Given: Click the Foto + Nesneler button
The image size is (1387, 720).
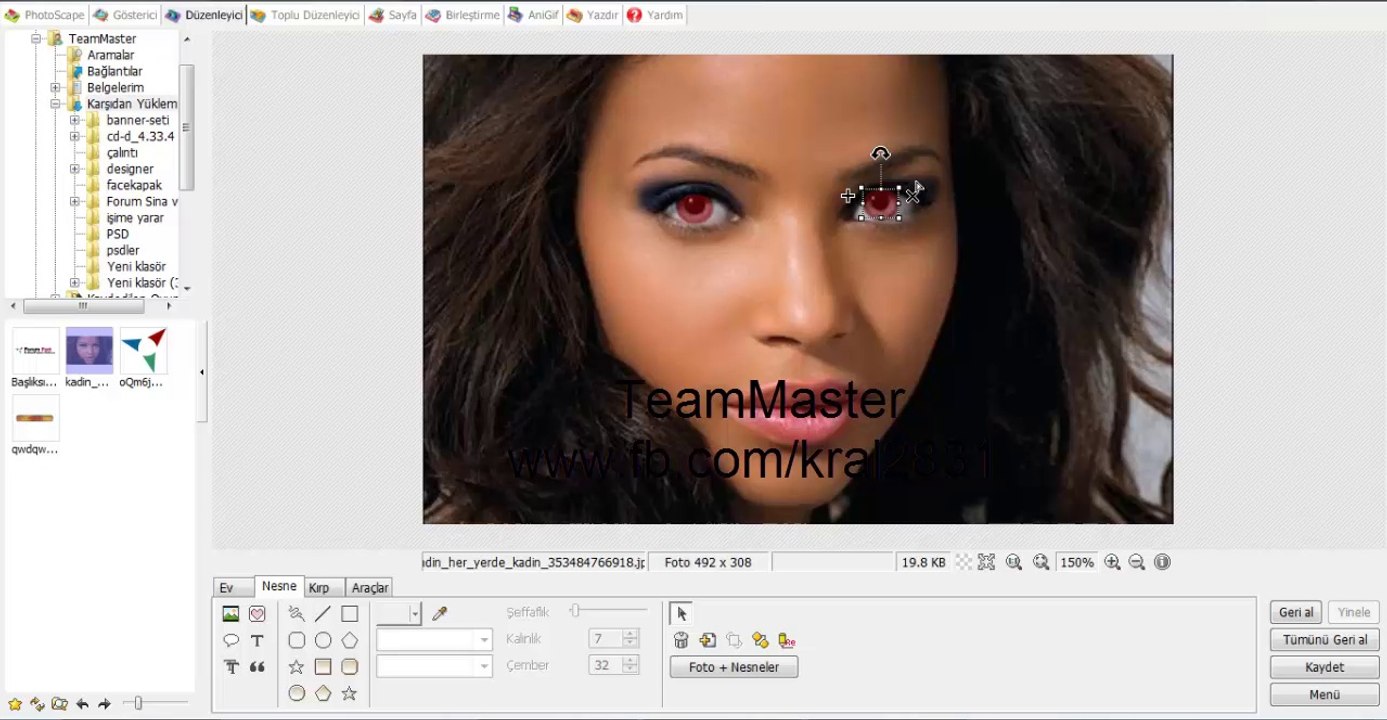Looking at the screenshot, I should coord(734,667).
